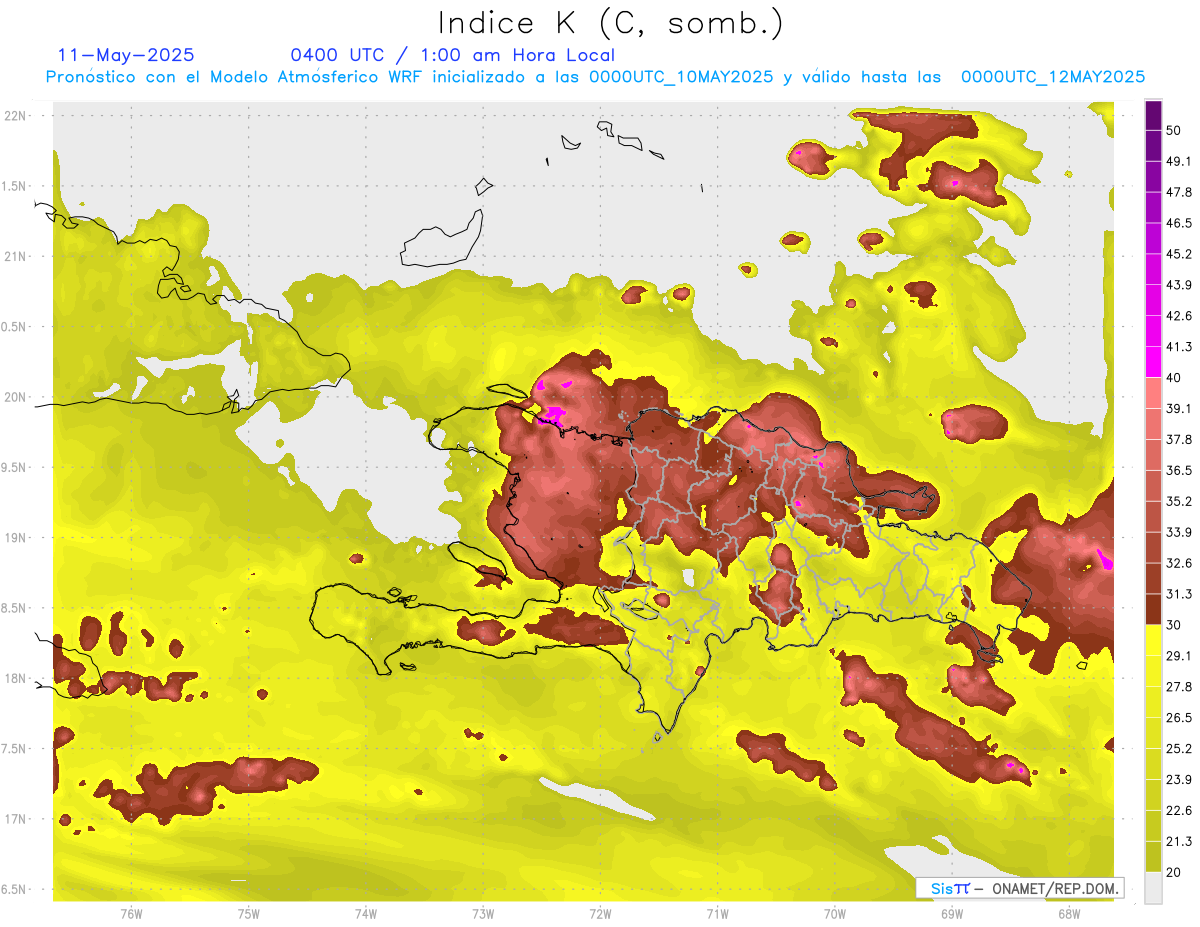Click the '49.1' color scale value
This screenshot has width=1200, height=927.
click(x=1179, y=161)
